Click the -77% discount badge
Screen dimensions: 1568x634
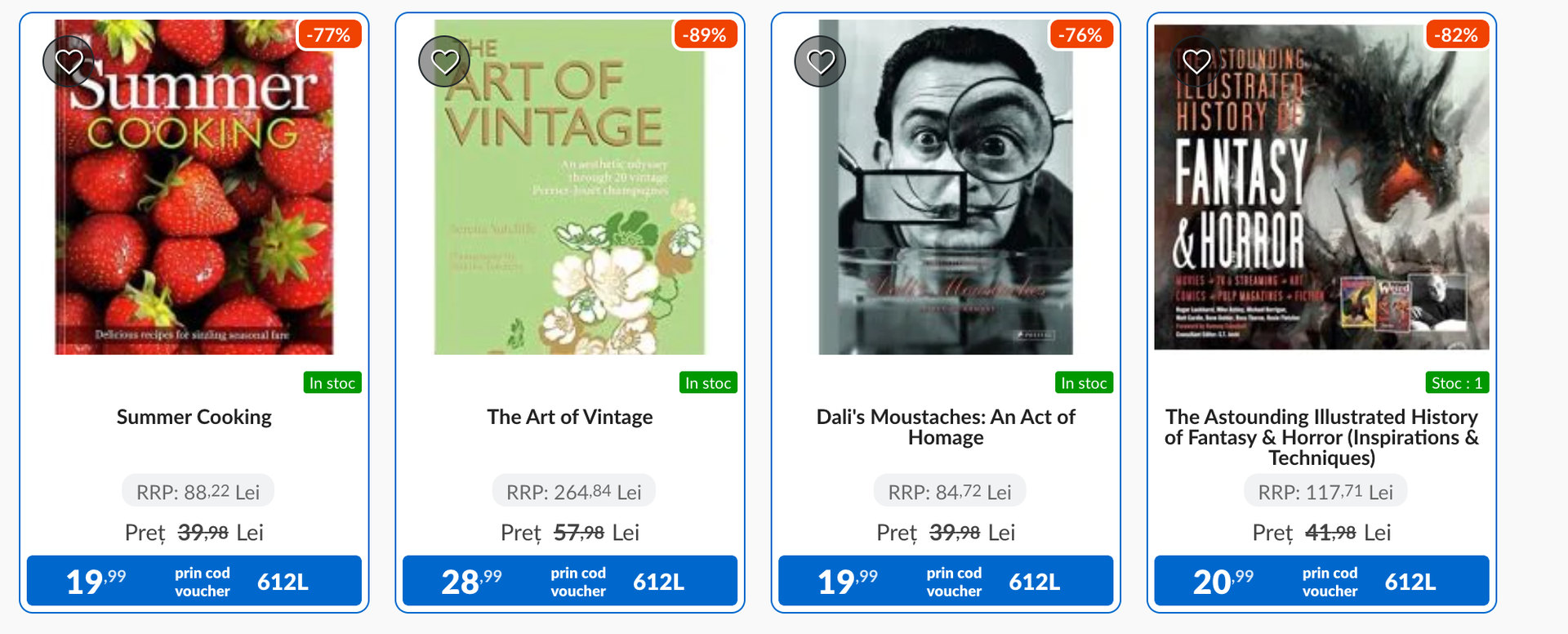coord(328,35)
